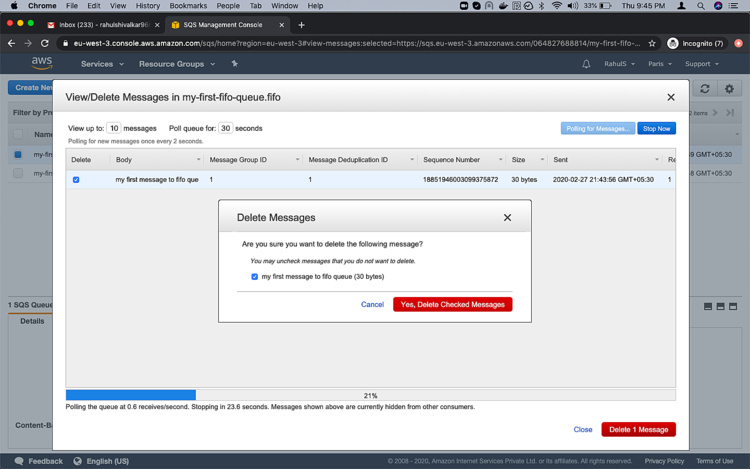Uncheck 'my first message to fifo queue' in dialog
The height and width of the screenshot is (469, 750).
point(254,276)
